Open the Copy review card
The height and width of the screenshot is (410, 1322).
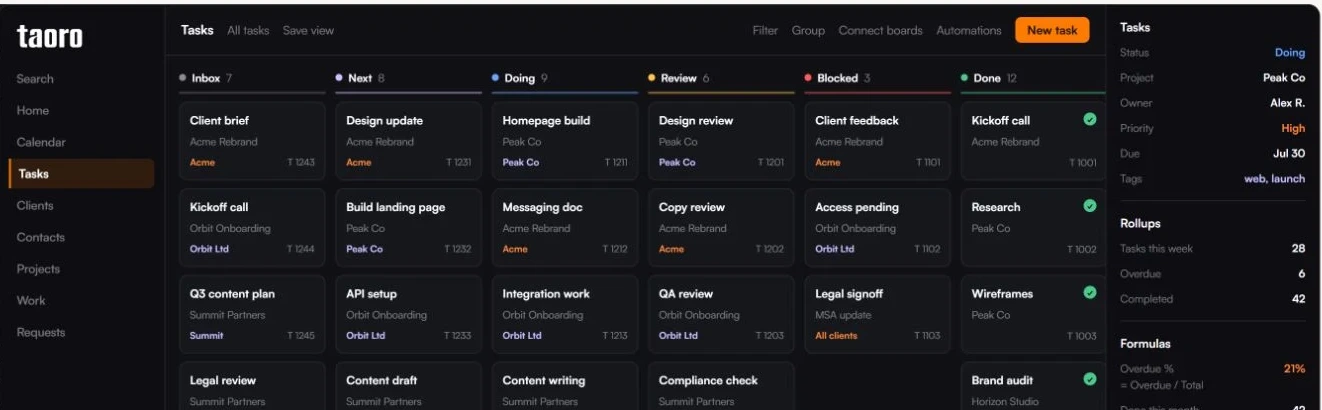click(x=721, y=228)
